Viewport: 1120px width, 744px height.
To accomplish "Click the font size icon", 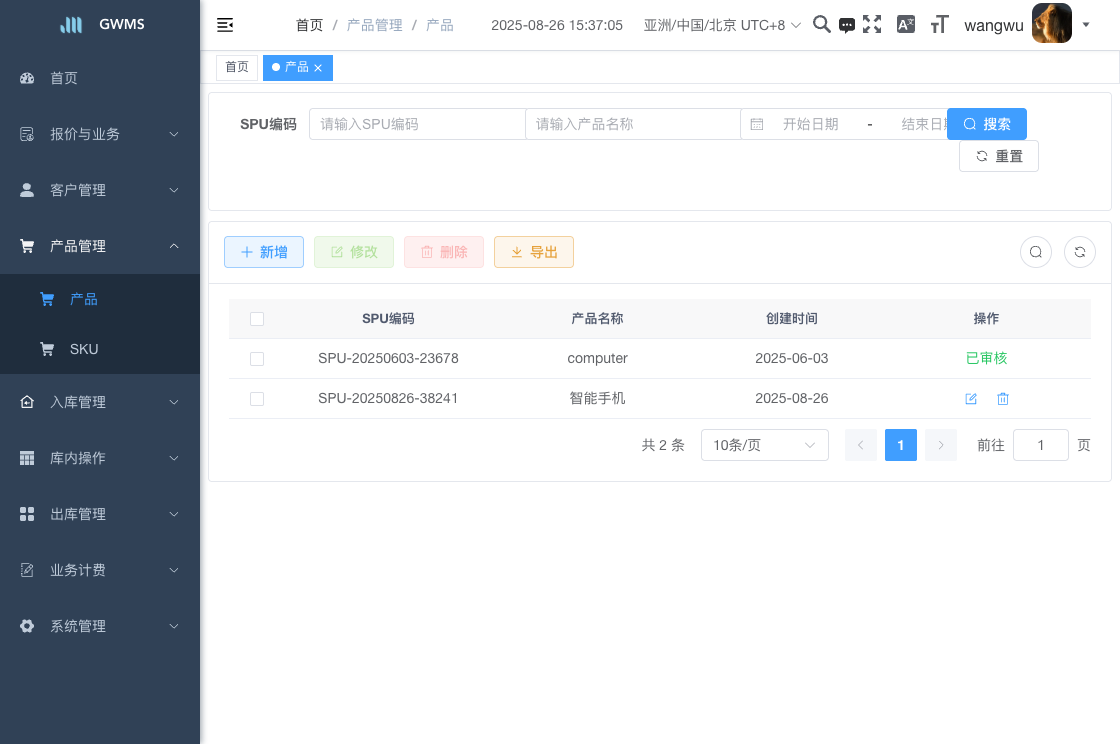I will (x=939, y=25).
